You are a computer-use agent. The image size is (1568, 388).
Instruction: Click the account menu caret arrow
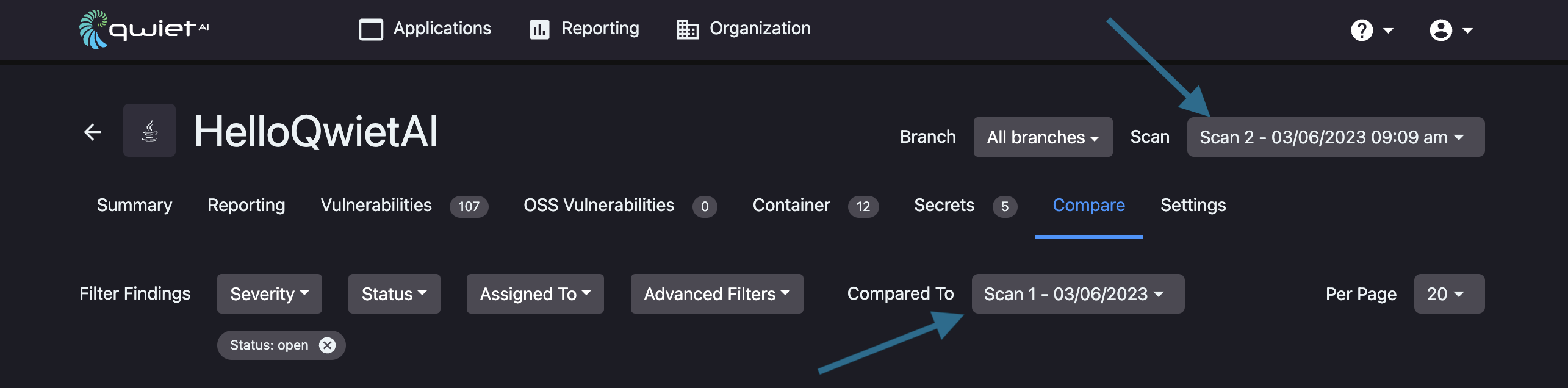1467,31
